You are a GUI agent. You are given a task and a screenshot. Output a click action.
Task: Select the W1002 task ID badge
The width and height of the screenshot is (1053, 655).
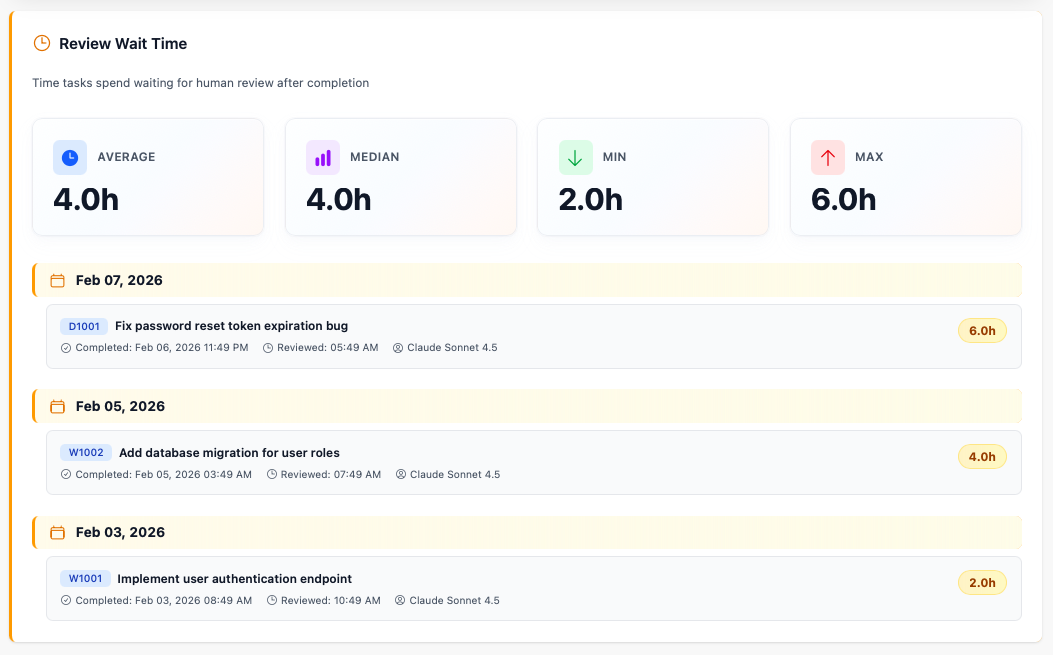[x=86, y=453]
